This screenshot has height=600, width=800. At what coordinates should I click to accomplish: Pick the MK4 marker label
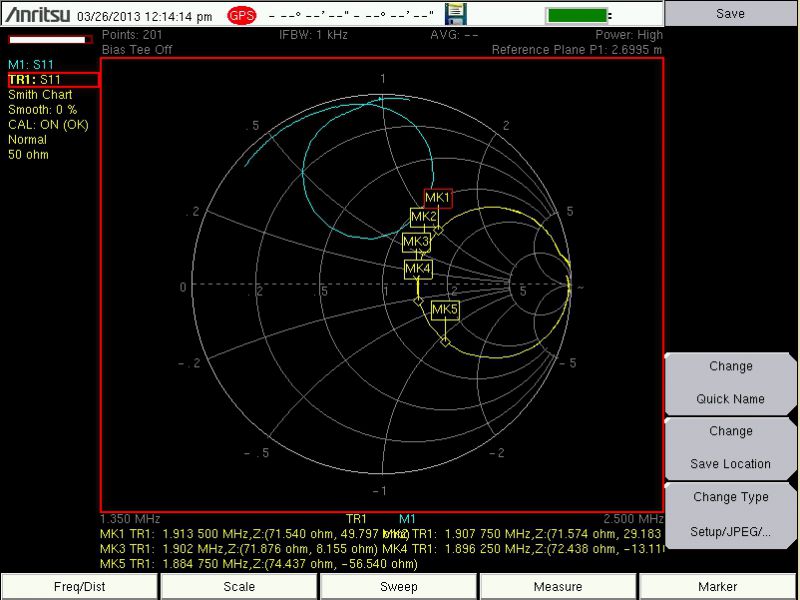[418, 269]
